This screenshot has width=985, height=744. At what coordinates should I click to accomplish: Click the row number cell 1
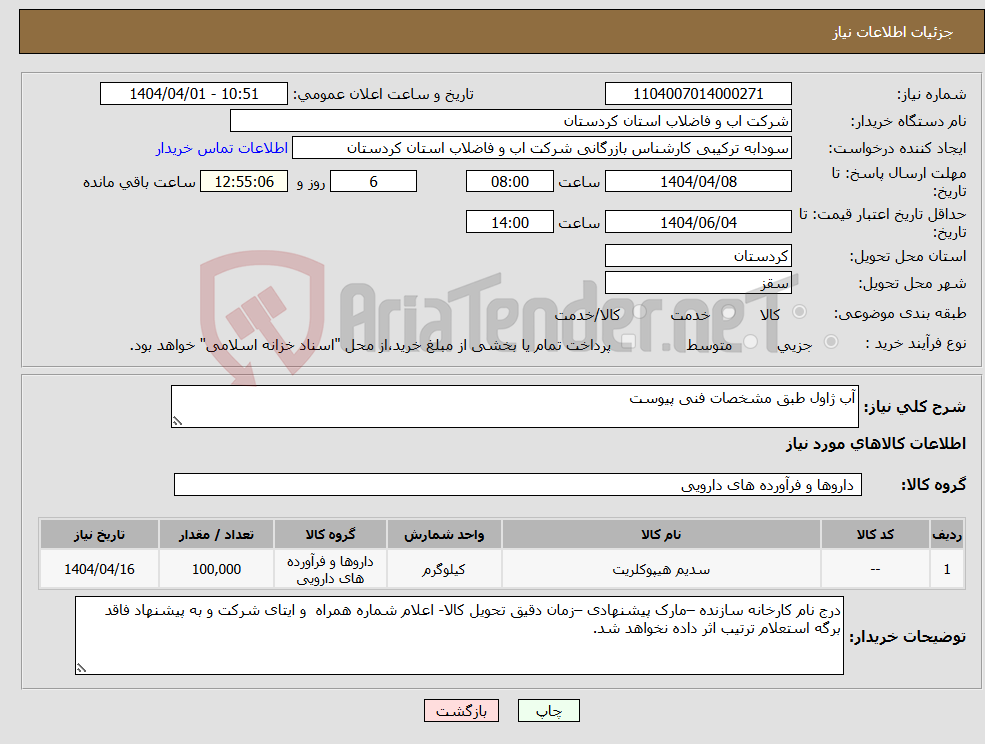(947, 569)
